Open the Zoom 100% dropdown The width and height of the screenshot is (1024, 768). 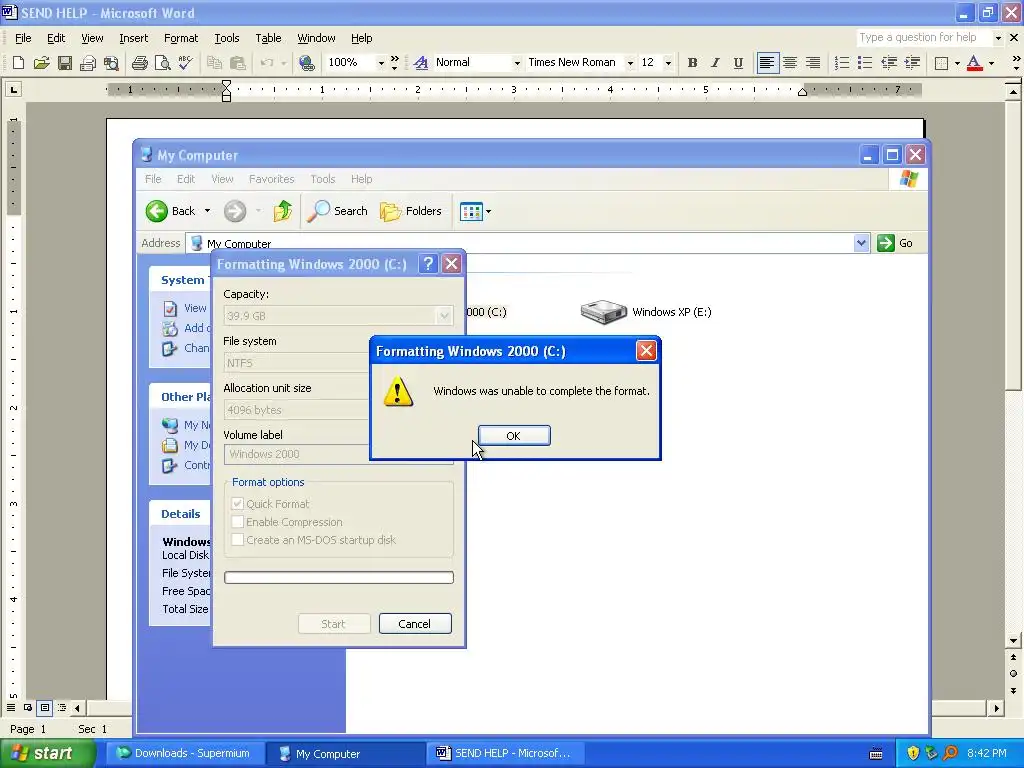[381, 63]
